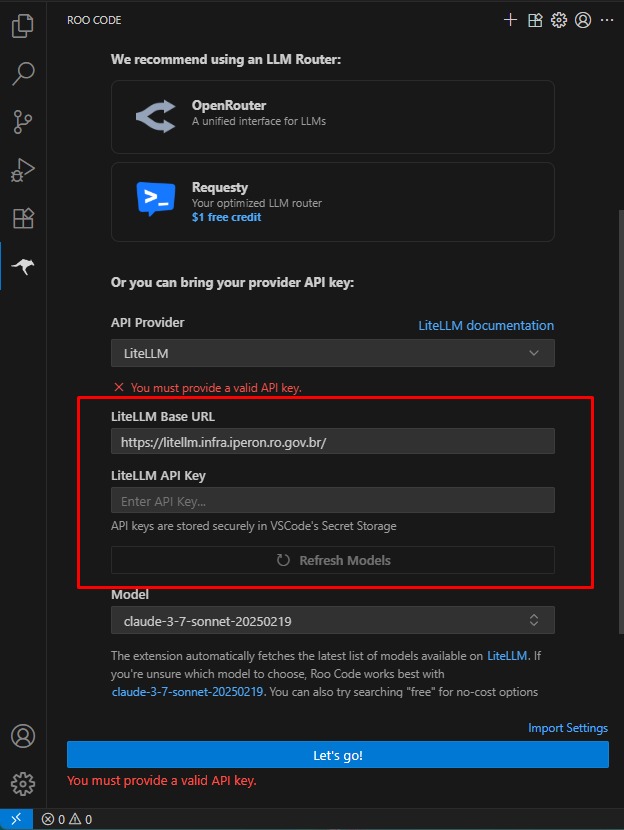Start a new task with plus icon
Image resolution: width=624 pixels, height=830 pixels.
[x=511, y=19]
